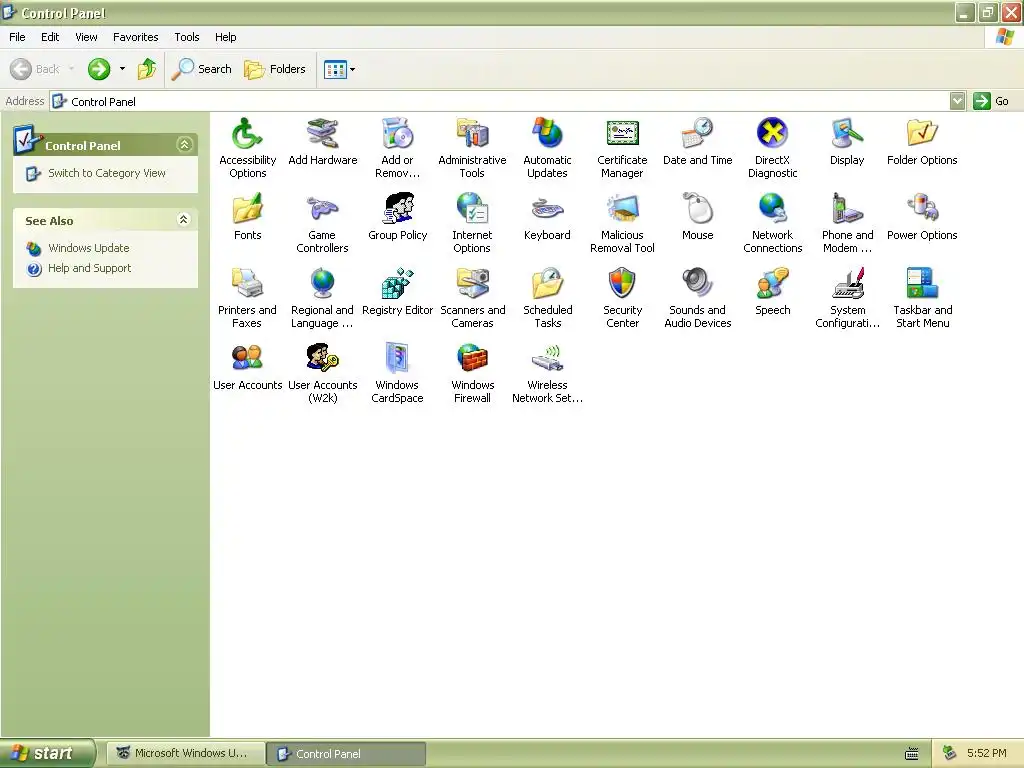This screenshot has width=1024, height=768.
Task: Click the taskbar clock showing 5:52 PM
Action: pyautogui.click(x=987, y=753)
